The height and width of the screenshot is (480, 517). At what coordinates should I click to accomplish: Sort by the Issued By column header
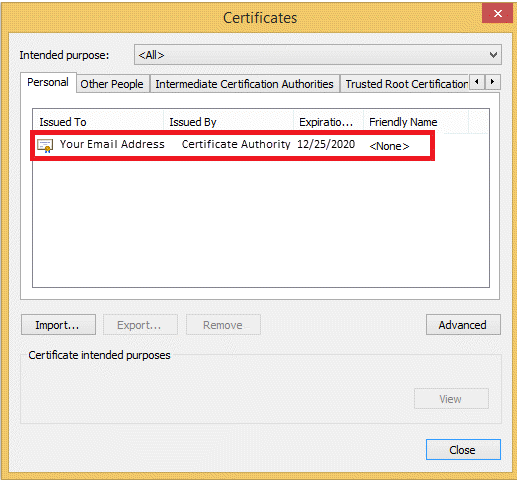click(x=229, y=122)
